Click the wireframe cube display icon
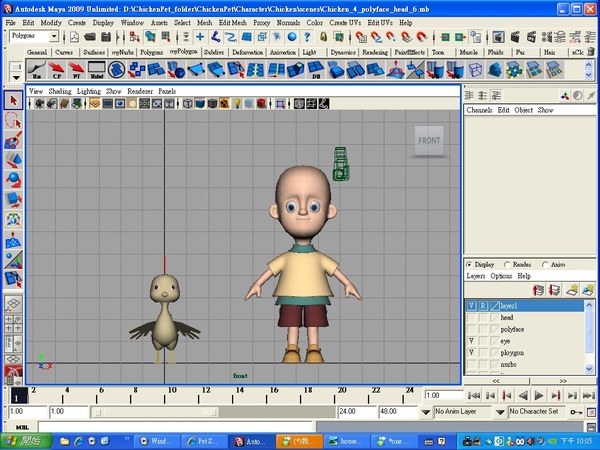 coord(188,103)
